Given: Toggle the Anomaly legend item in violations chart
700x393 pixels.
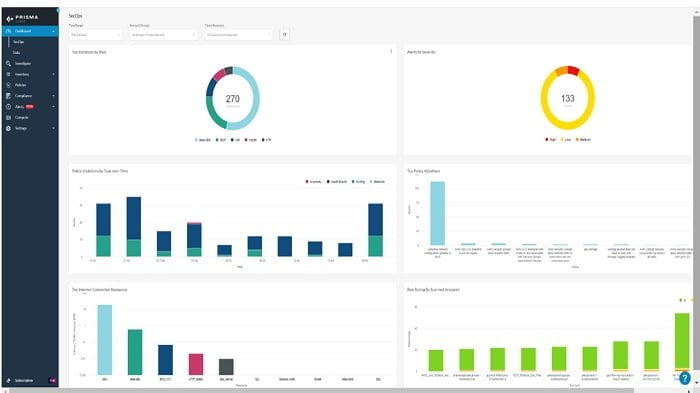Looking at the screenshot, I should 313,182.
